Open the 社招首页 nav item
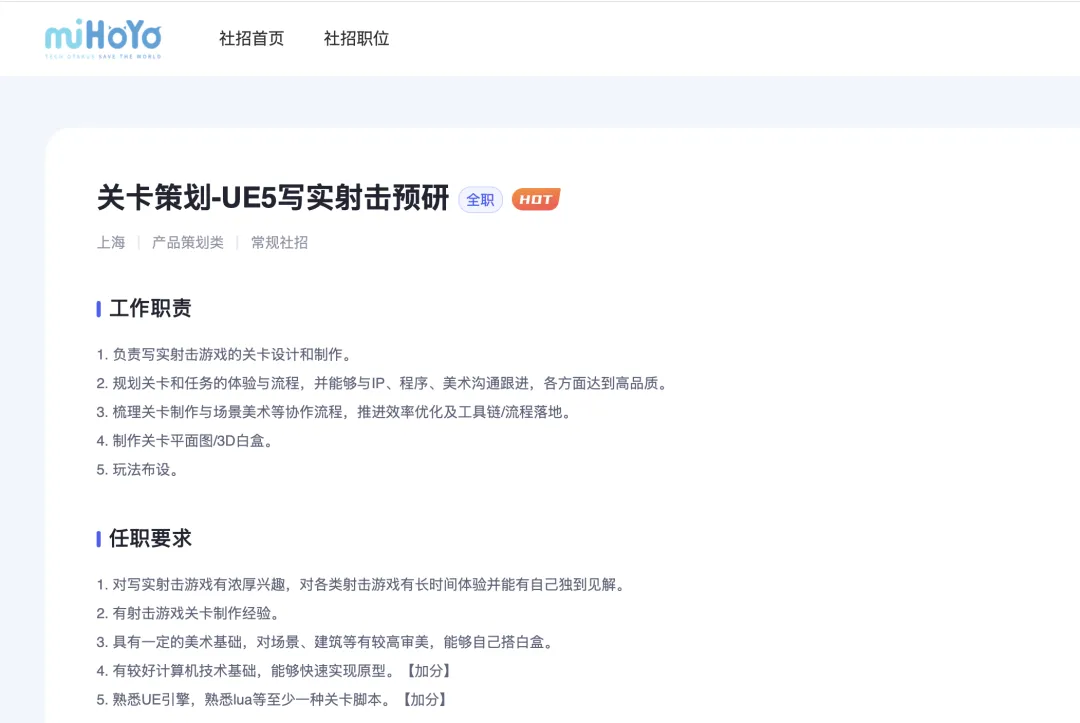 tap(251, 39)
